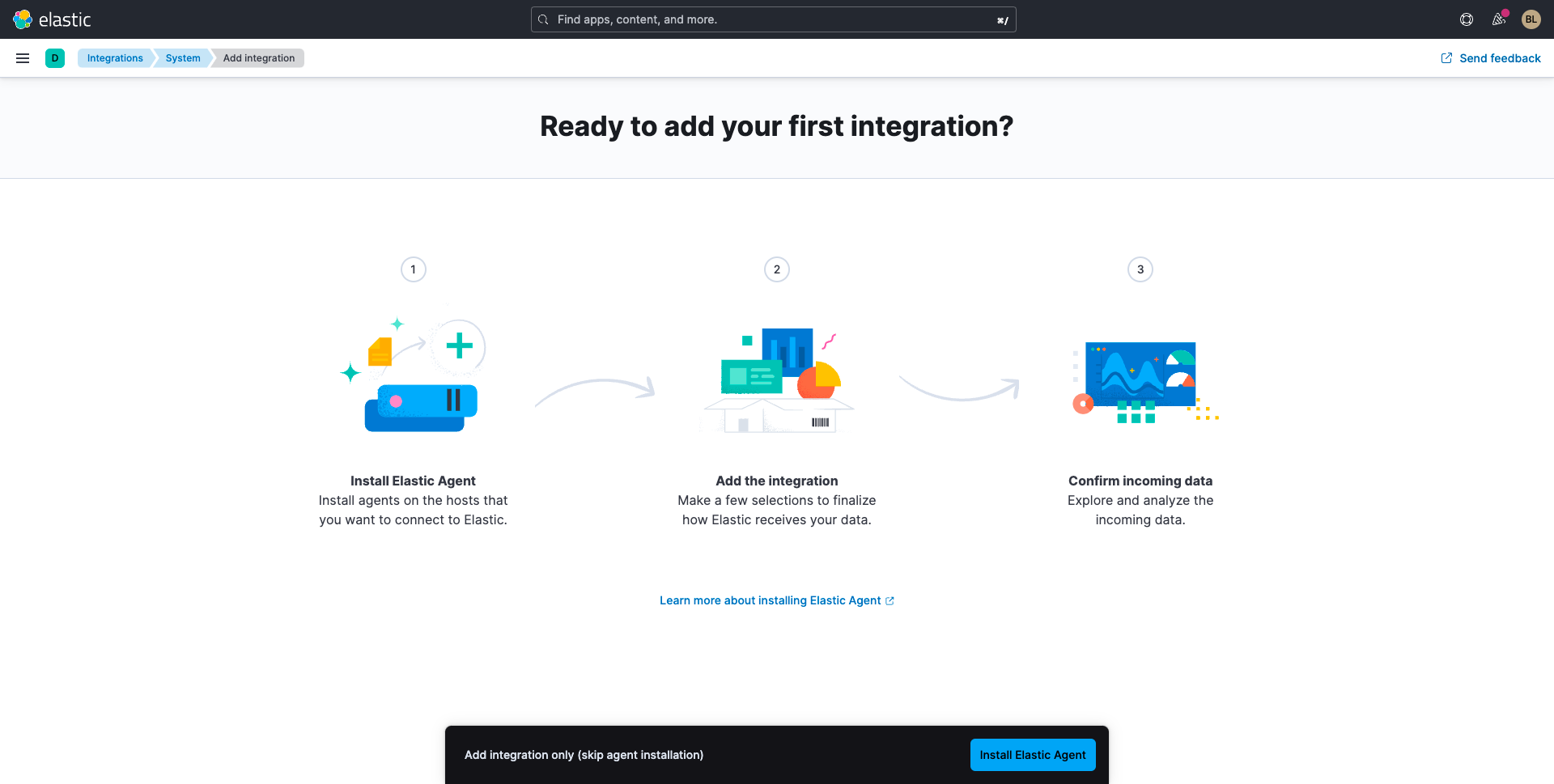The image size is (1554, 784).
Task: Click the search magnifier icon
Action: click(544, 19)
